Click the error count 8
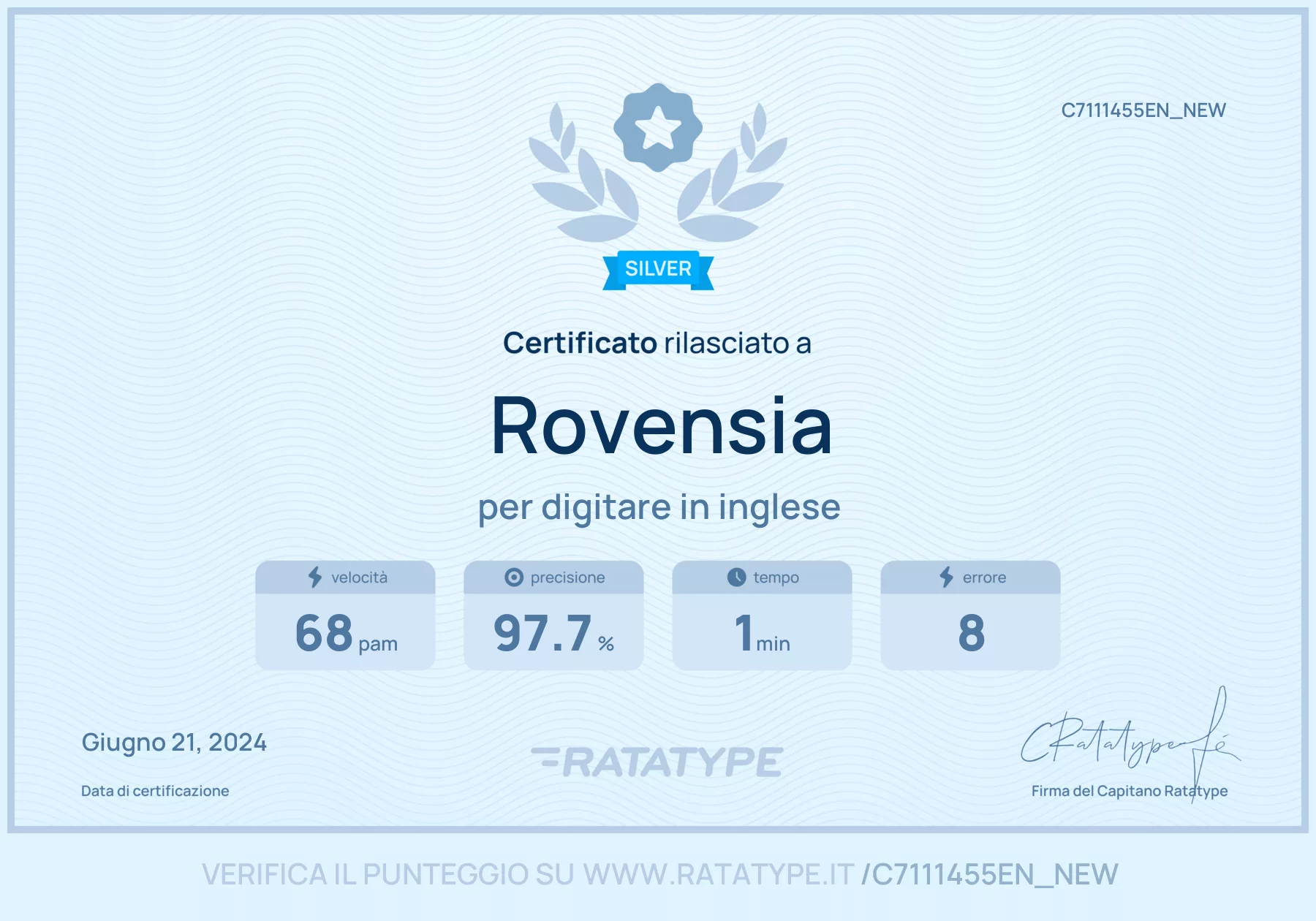The height and width of the screenshot is (921, 1316). (972, 633)
